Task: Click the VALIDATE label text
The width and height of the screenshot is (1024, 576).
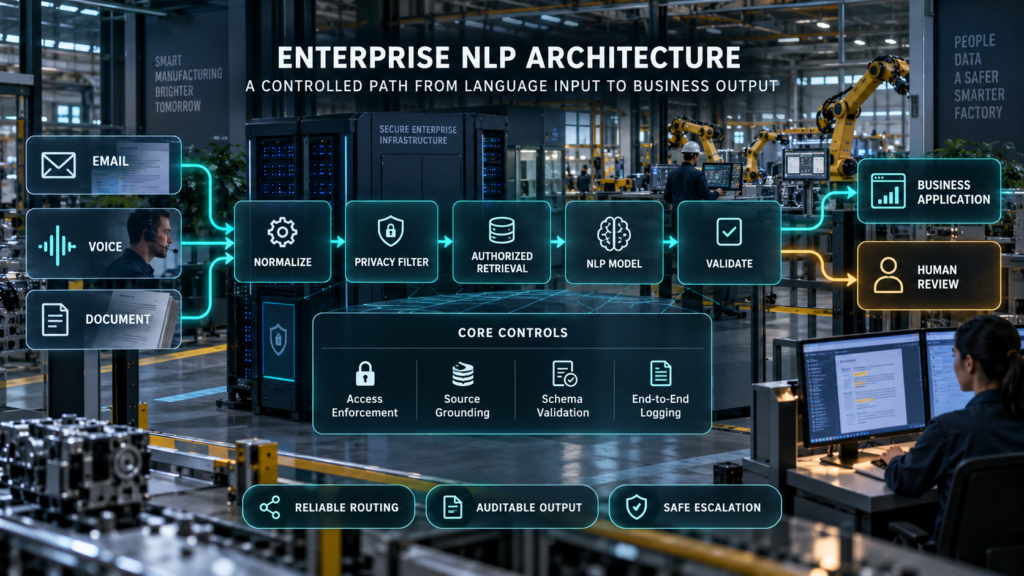Action: tap(729, 264)
